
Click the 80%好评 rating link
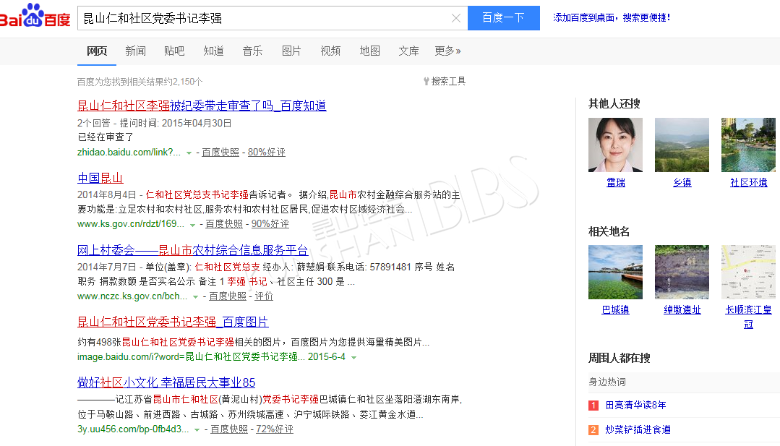(x=267, y=152)
